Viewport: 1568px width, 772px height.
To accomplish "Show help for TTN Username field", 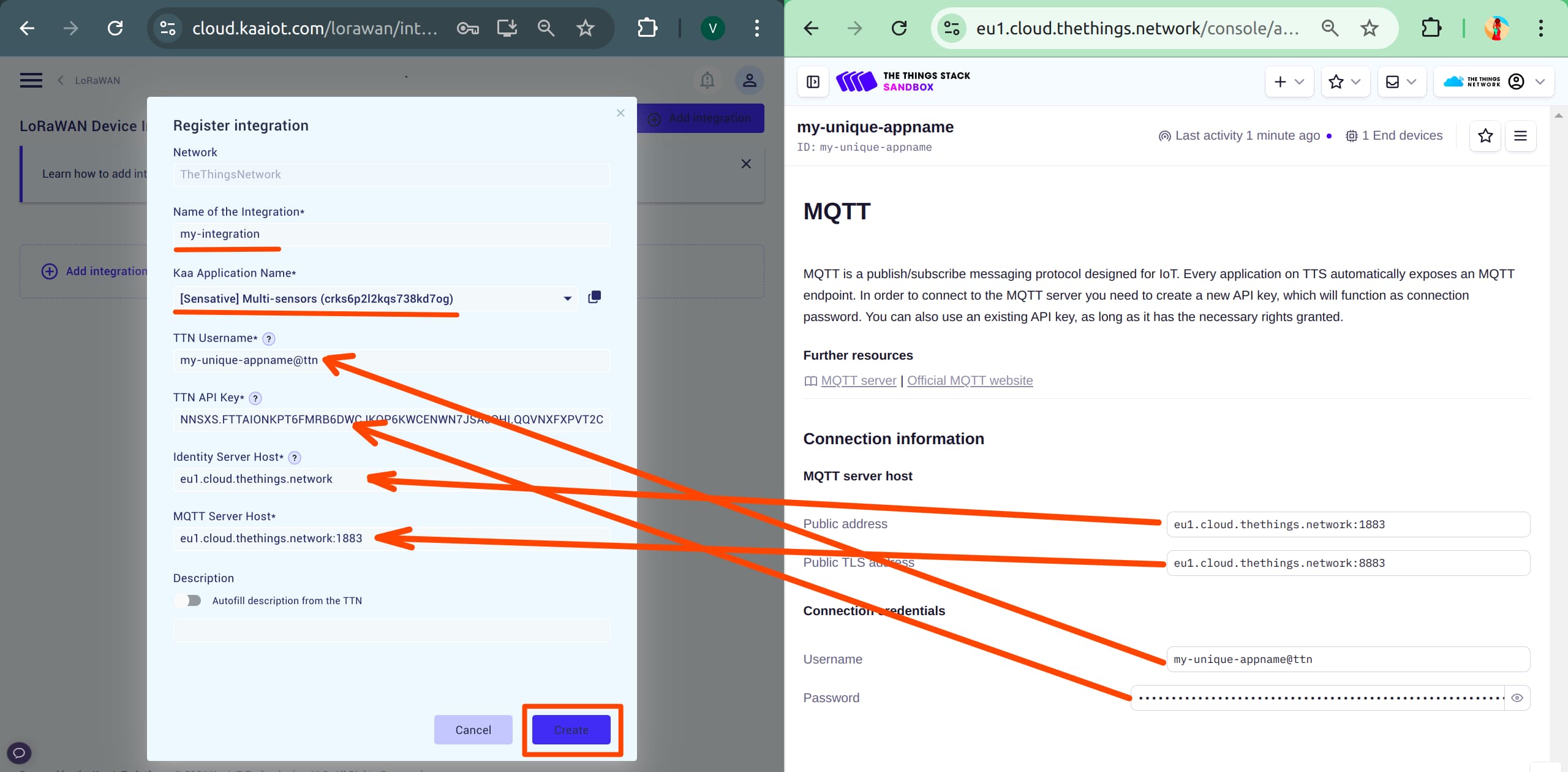I will [268, 339].
